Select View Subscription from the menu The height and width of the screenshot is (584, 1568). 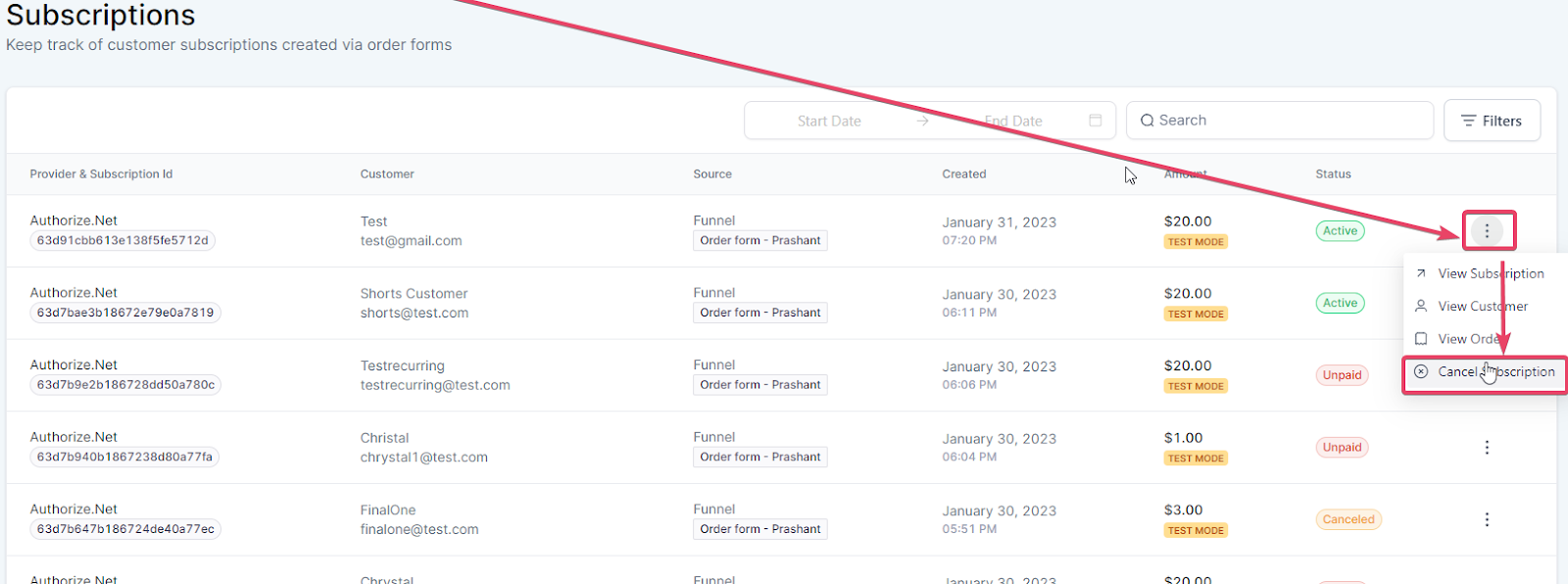(x=1491, y=273)
